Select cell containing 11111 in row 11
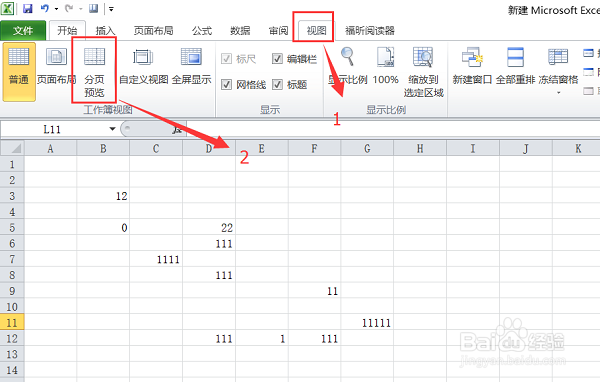 (x=367, y=323)
